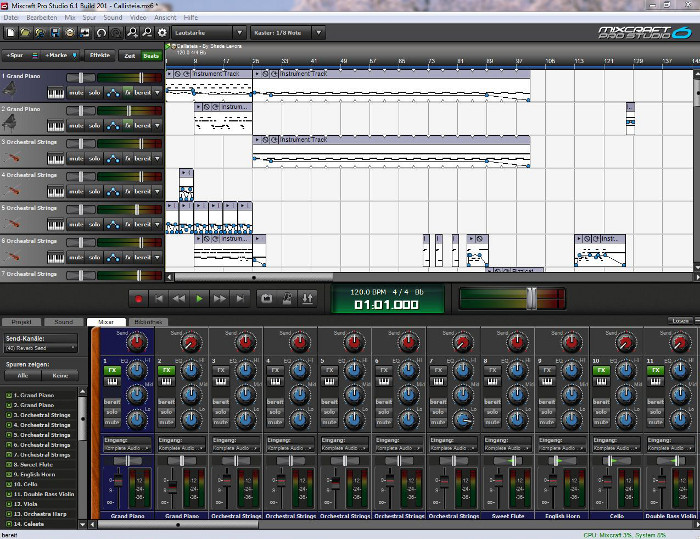
Task: Toggle automation on track 4 Orchestral Strings
Action: 113,192
